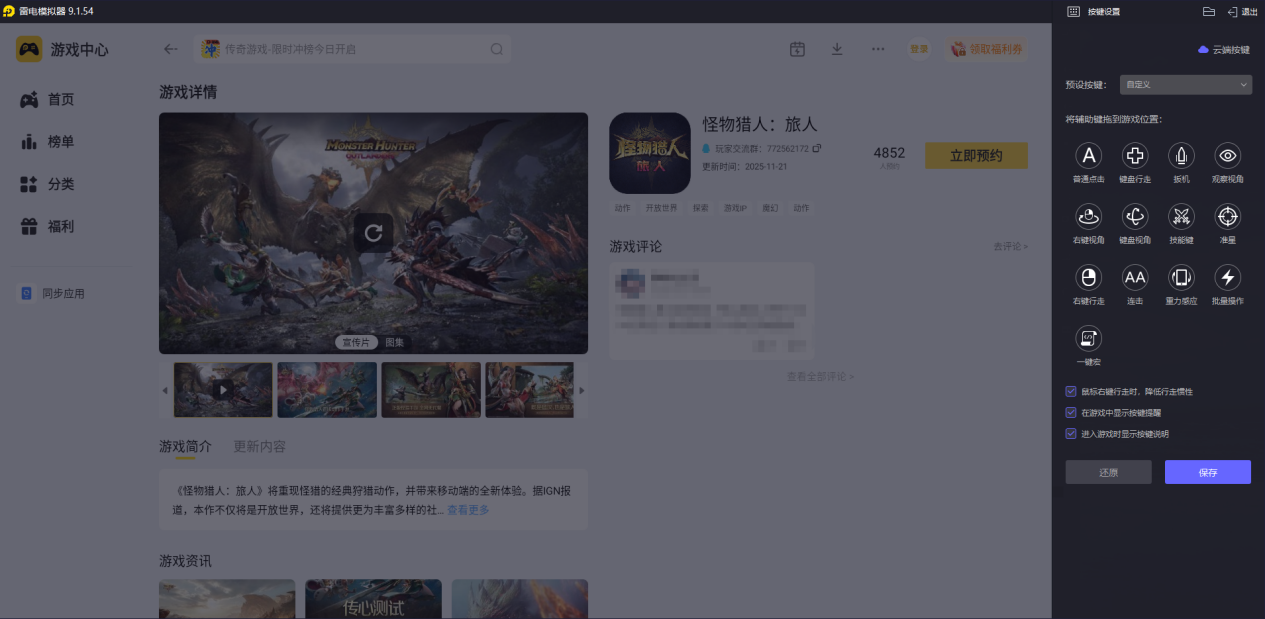
Task: Click the 登录 login avatar
Action: click(919, 49)
